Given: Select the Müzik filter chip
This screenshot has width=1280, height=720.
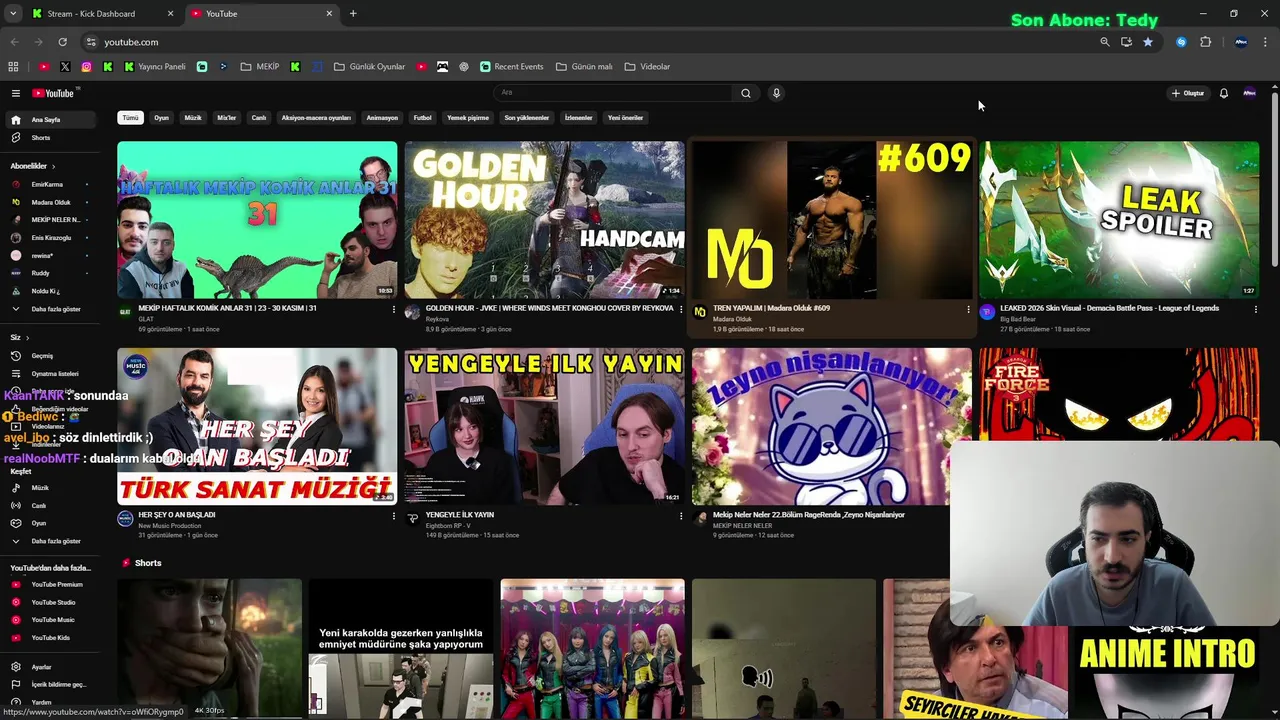Looking at the screenshot, I should pyautogui.click(x=193, y=118).
